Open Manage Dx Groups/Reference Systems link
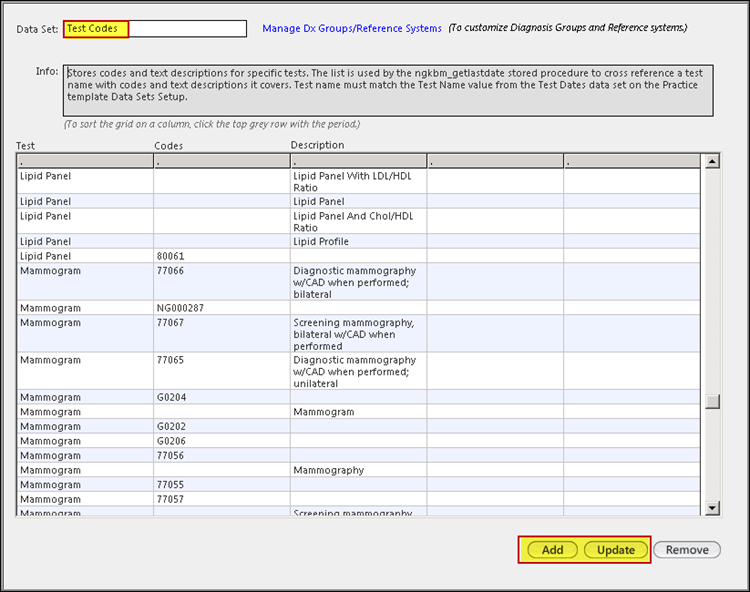750x592 pixels. tap(352, 28)
